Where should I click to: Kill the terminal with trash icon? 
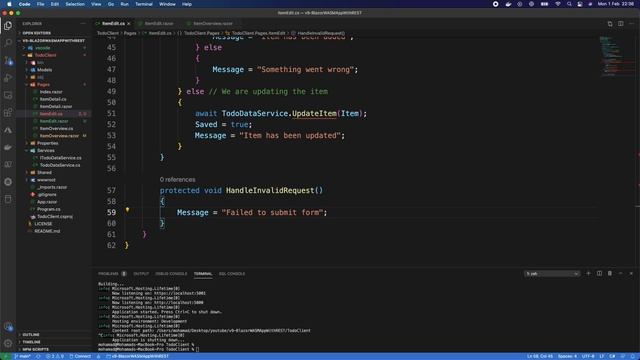(x=610, y=273)
